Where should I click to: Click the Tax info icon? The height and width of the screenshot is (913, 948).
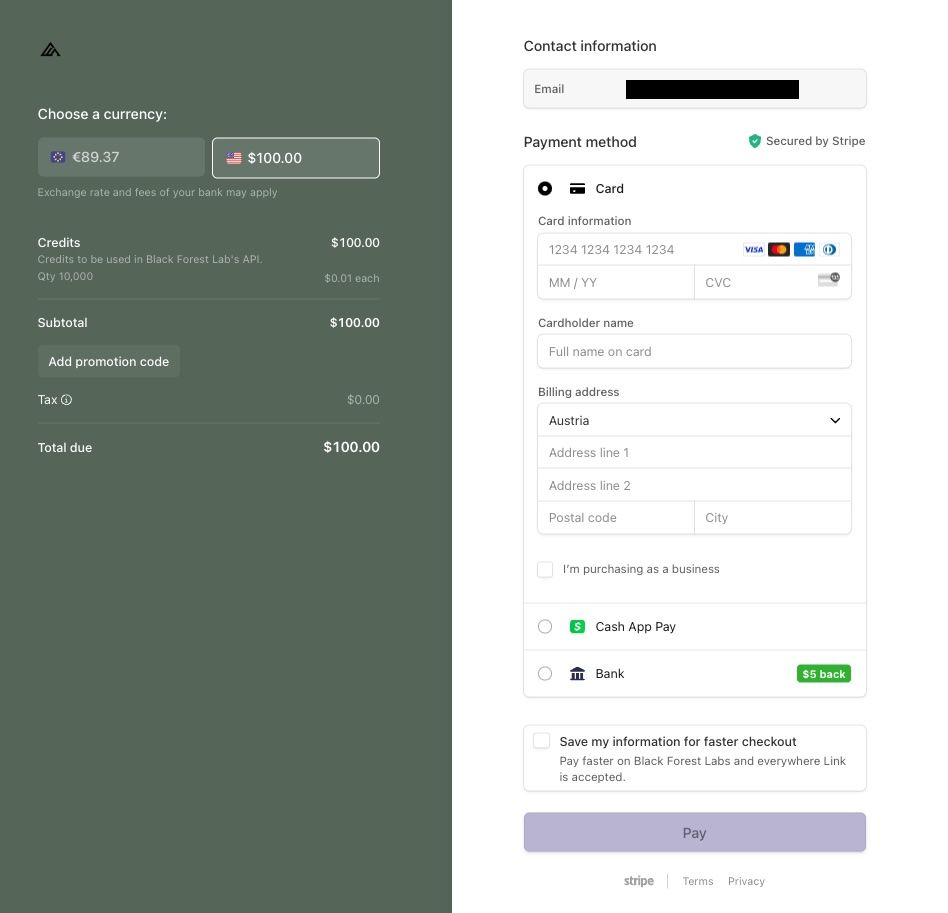[67, 400]
